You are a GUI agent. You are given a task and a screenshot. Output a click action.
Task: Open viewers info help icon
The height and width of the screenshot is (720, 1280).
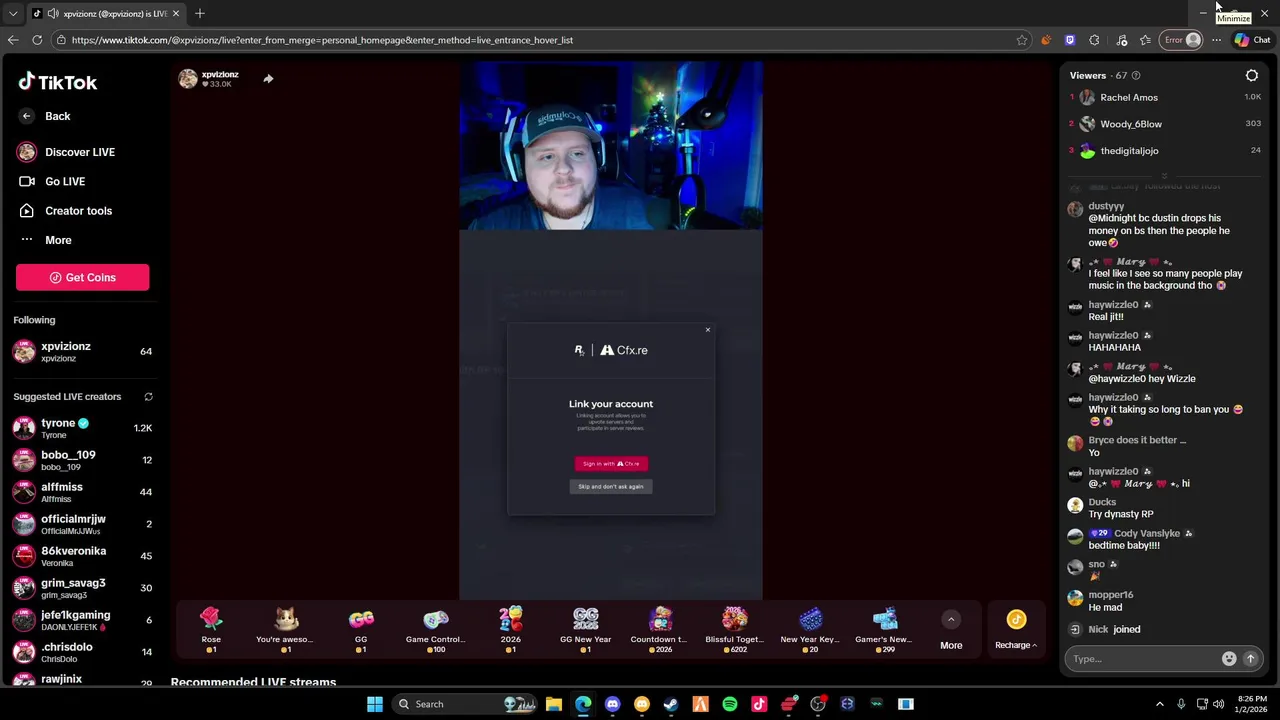point(1135,75)
